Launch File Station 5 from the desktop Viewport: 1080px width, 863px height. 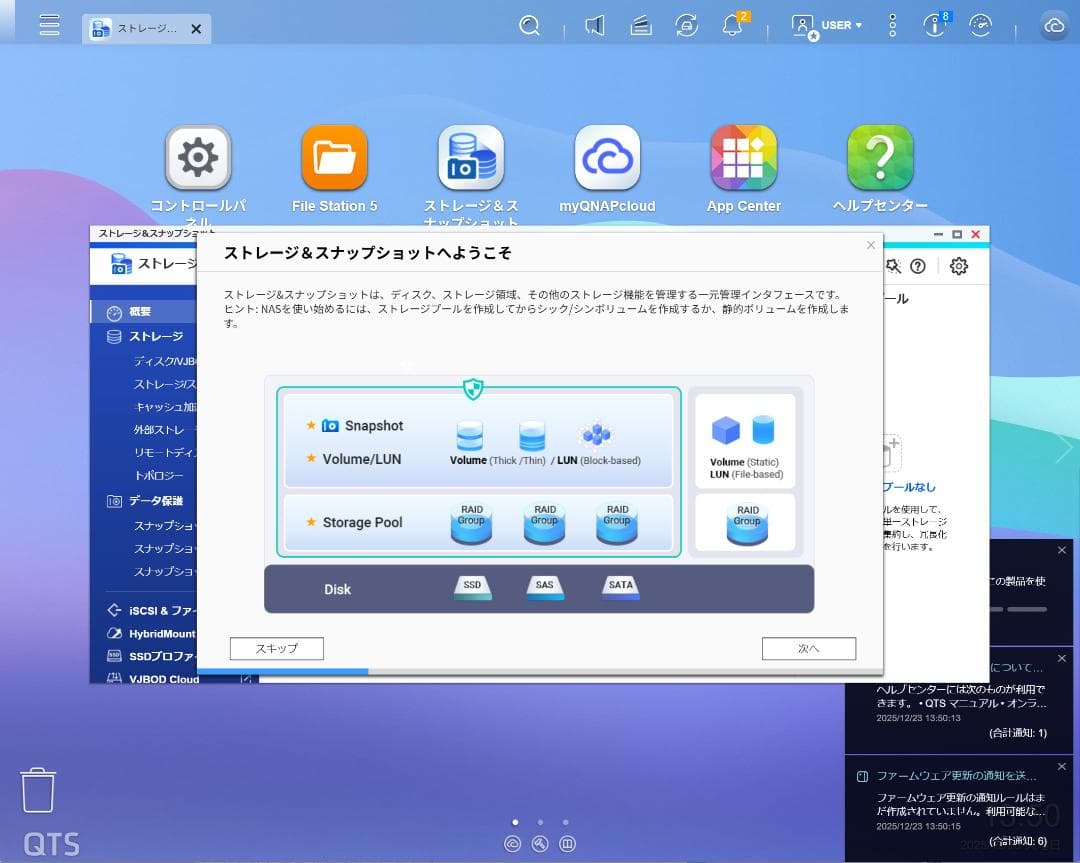[334, 158]
